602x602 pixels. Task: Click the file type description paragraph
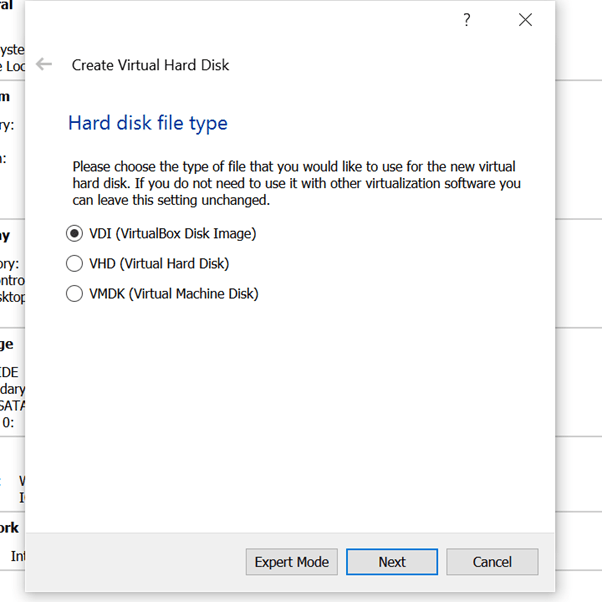297,183
